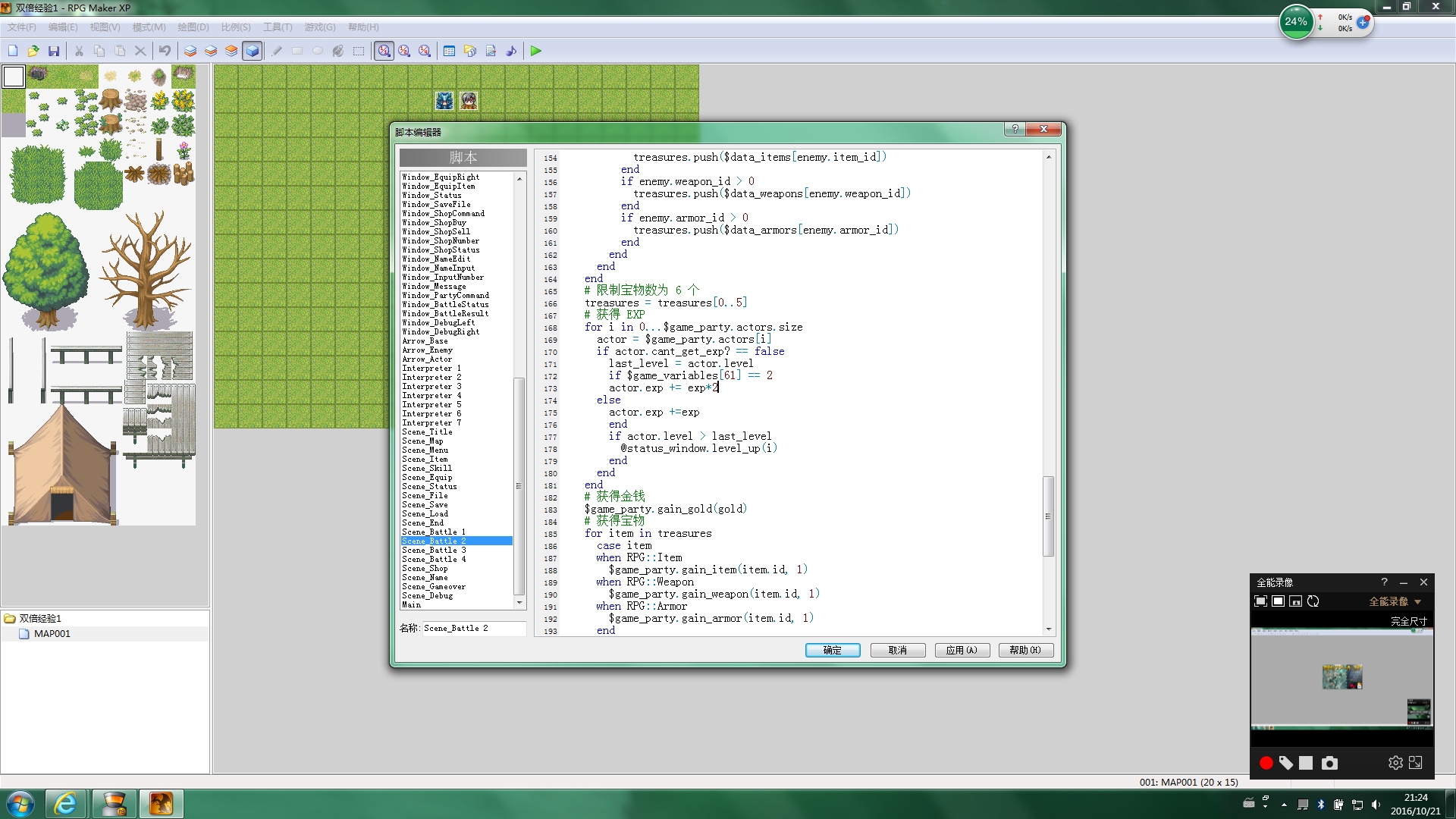Select map Layer 1 icon
The image size is (1456, 819).
190,51
